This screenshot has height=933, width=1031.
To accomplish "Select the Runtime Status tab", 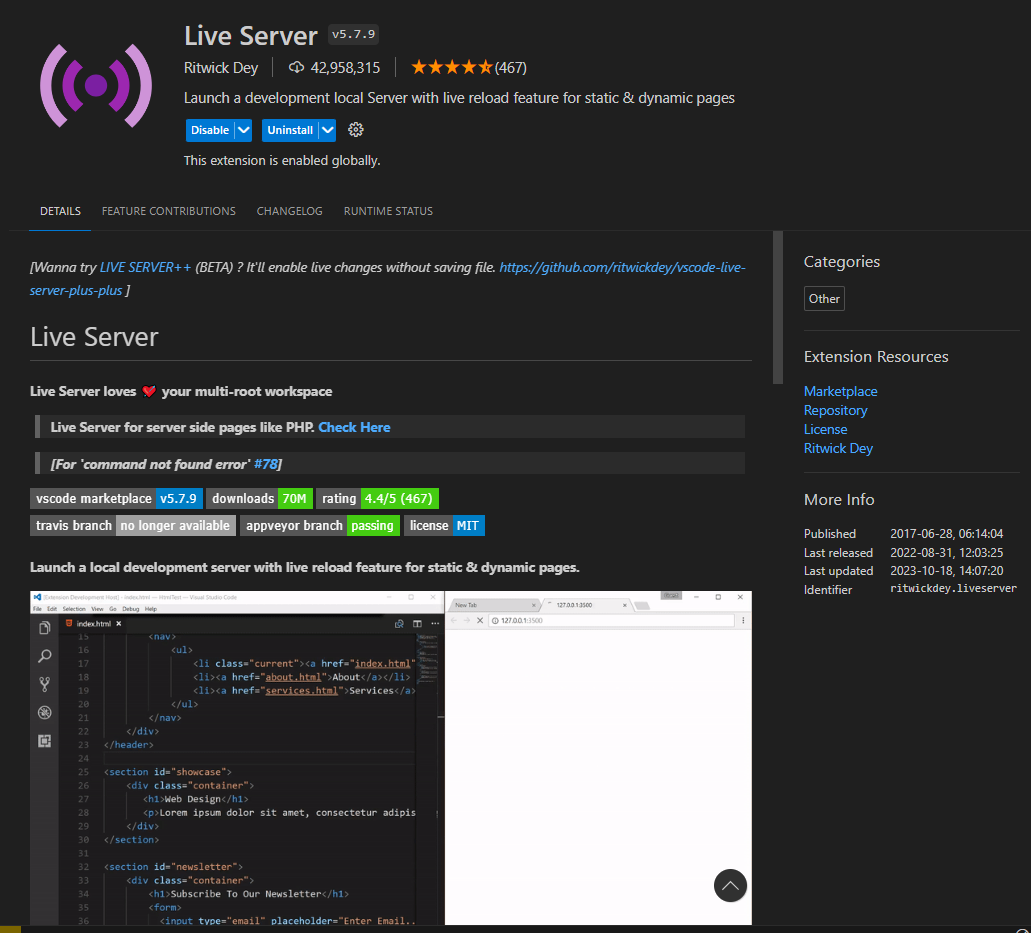I will click(388, 211).
